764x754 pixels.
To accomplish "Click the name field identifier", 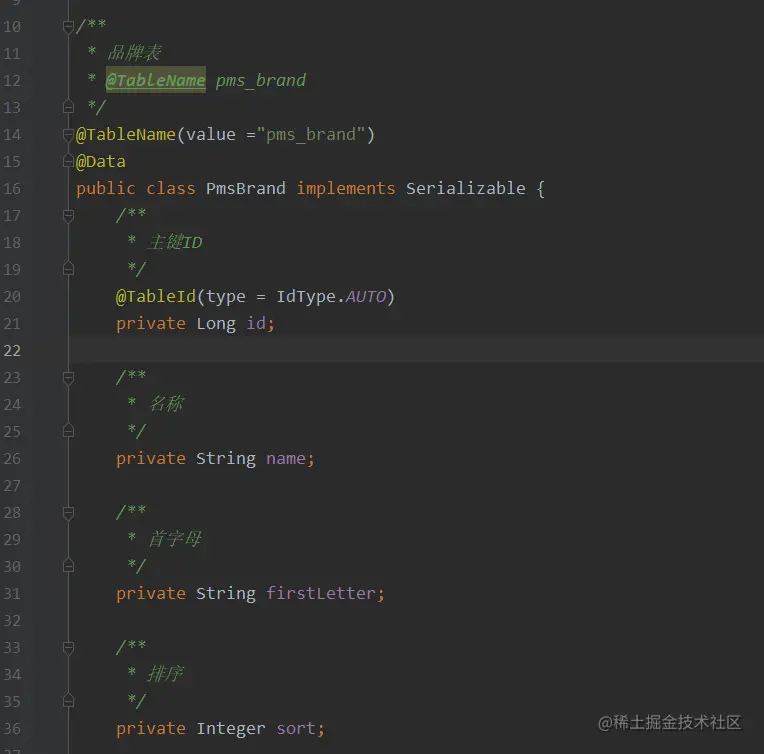I will click(286, 459).
